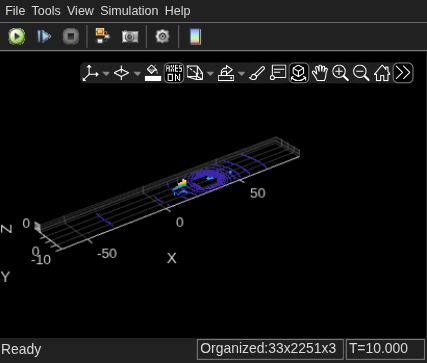
Task: Click the 50 tick label on X axis
Action: click(x=258, y=193)
